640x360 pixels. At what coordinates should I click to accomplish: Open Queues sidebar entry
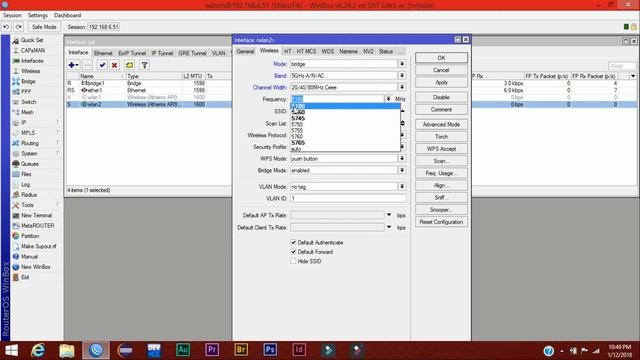30,164
